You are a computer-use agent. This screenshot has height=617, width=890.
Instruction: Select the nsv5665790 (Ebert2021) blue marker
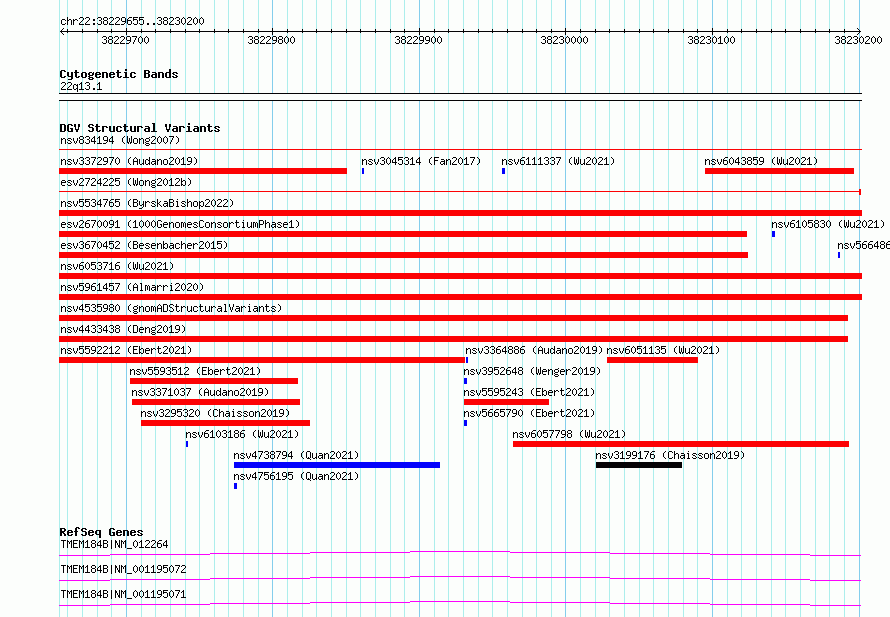(465, 423)
